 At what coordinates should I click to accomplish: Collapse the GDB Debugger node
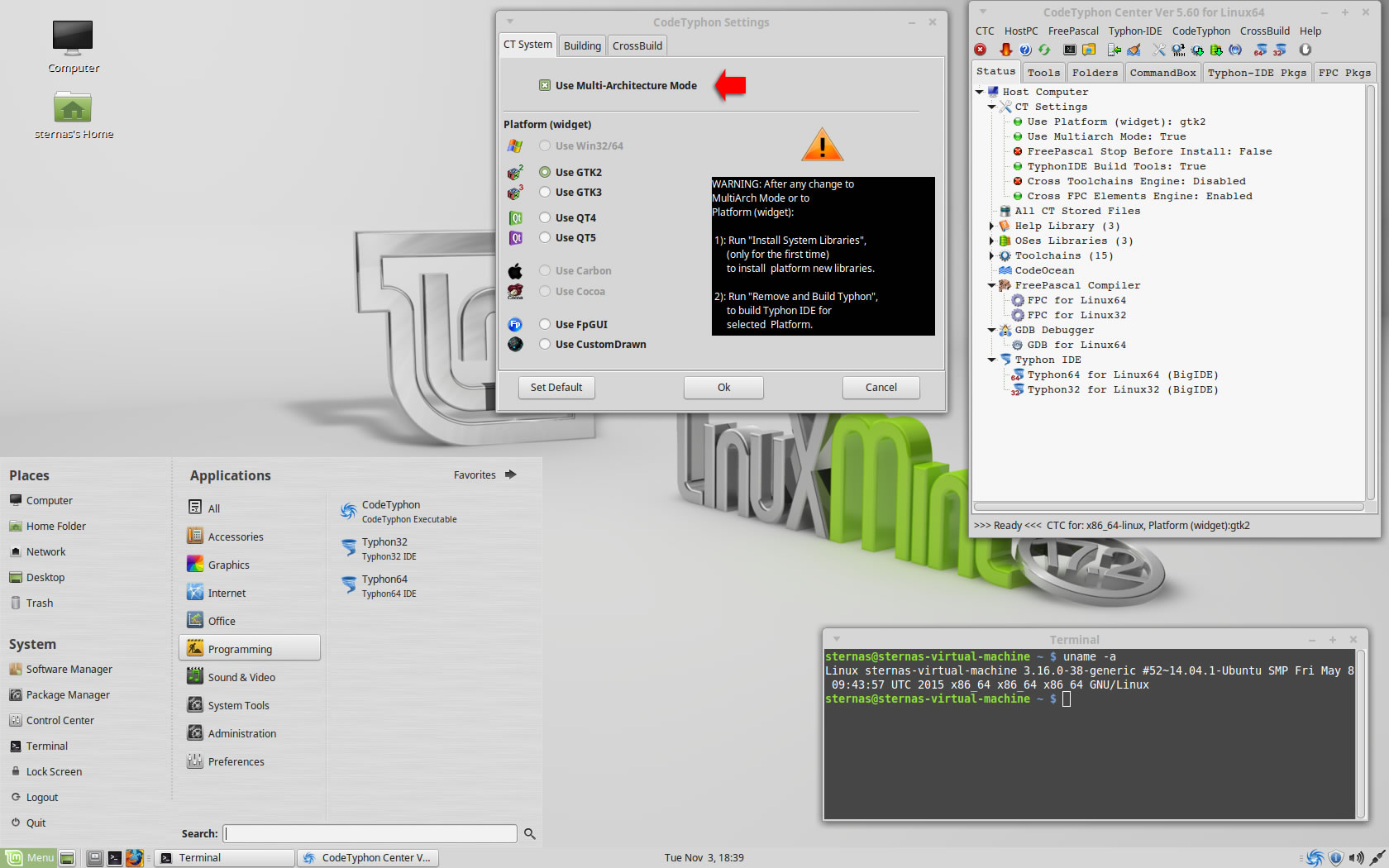[992, 330]
